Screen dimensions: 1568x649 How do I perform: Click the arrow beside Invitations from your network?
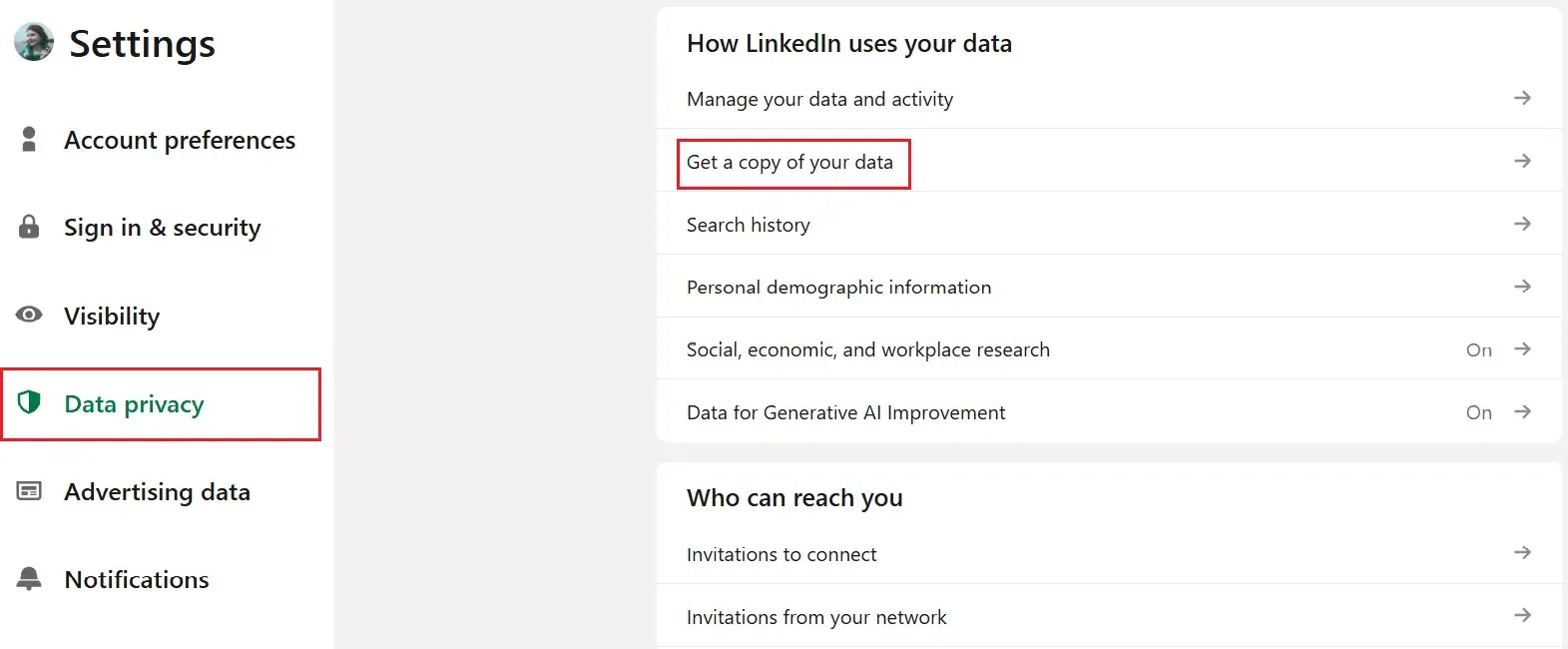click(x=1522, y=615)
